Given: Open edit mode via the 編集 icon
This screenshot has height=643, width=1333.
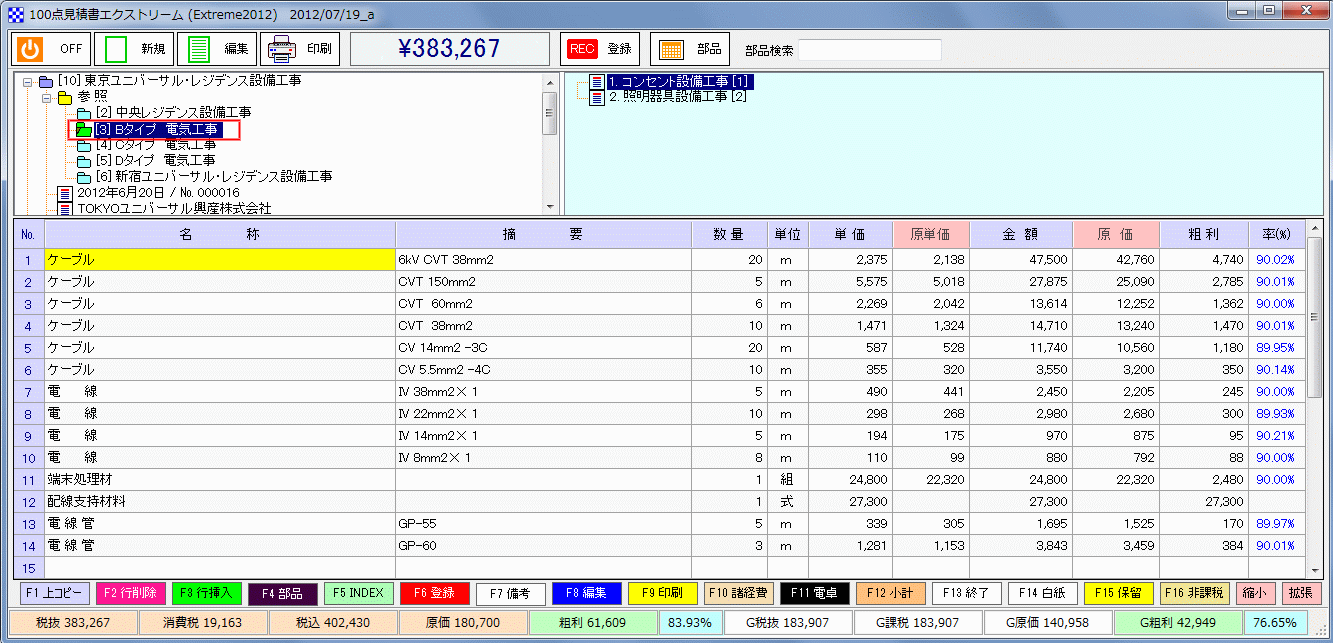Looking at the screenshot, I should 199,47.
